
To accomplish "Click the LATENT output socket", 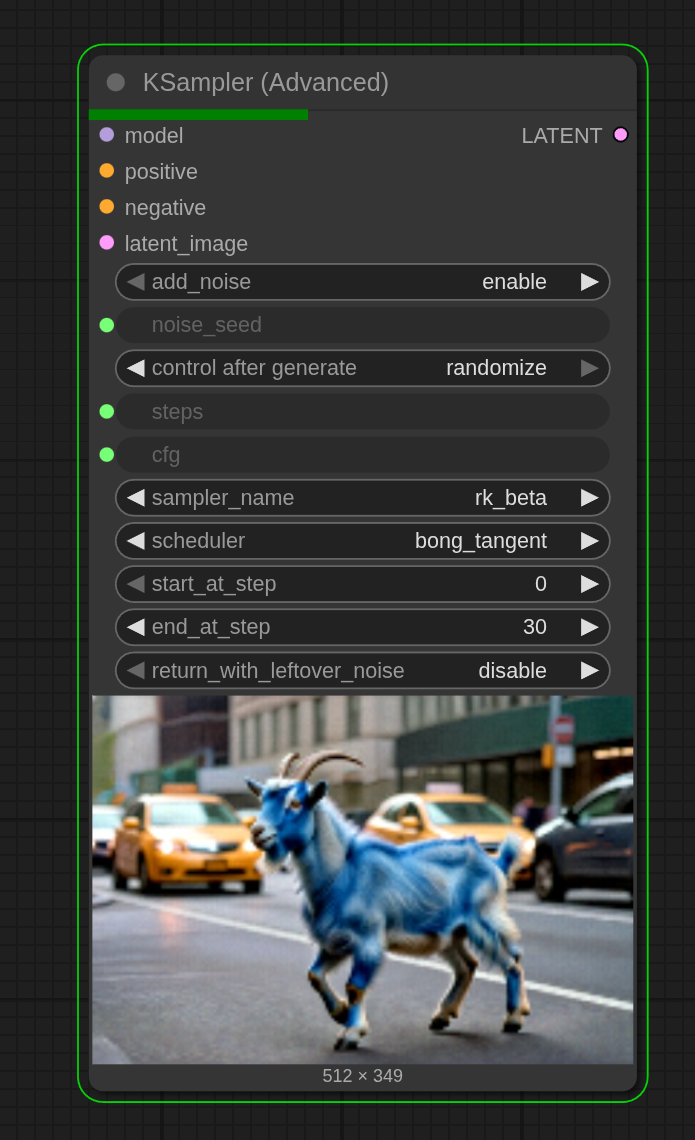I will tap(620, 135).
